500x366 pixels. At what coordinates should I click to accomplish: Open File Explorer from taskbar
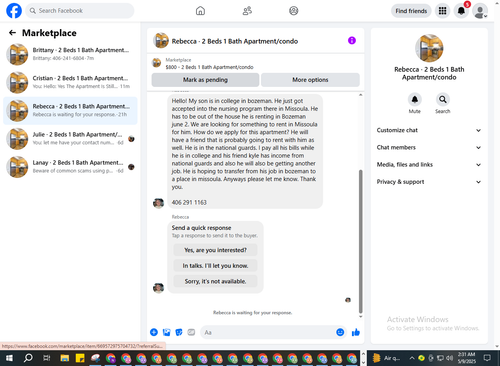65,358
